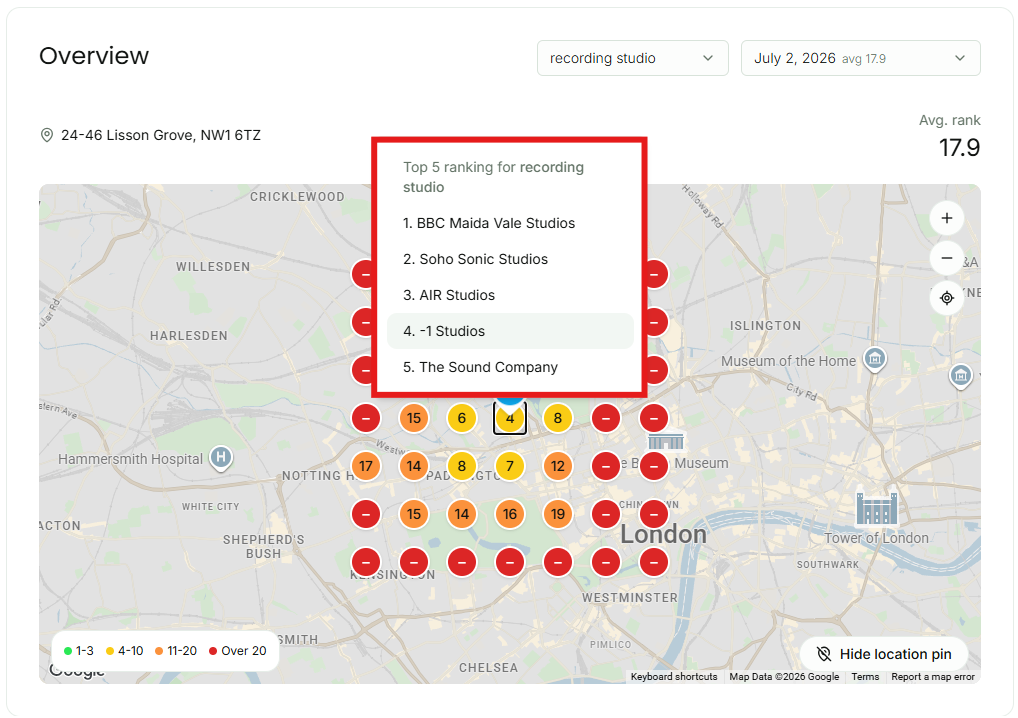This screenshot has height=718, width=1018.
Task: Select the grid point ranked 4
Action: point(510,418)
